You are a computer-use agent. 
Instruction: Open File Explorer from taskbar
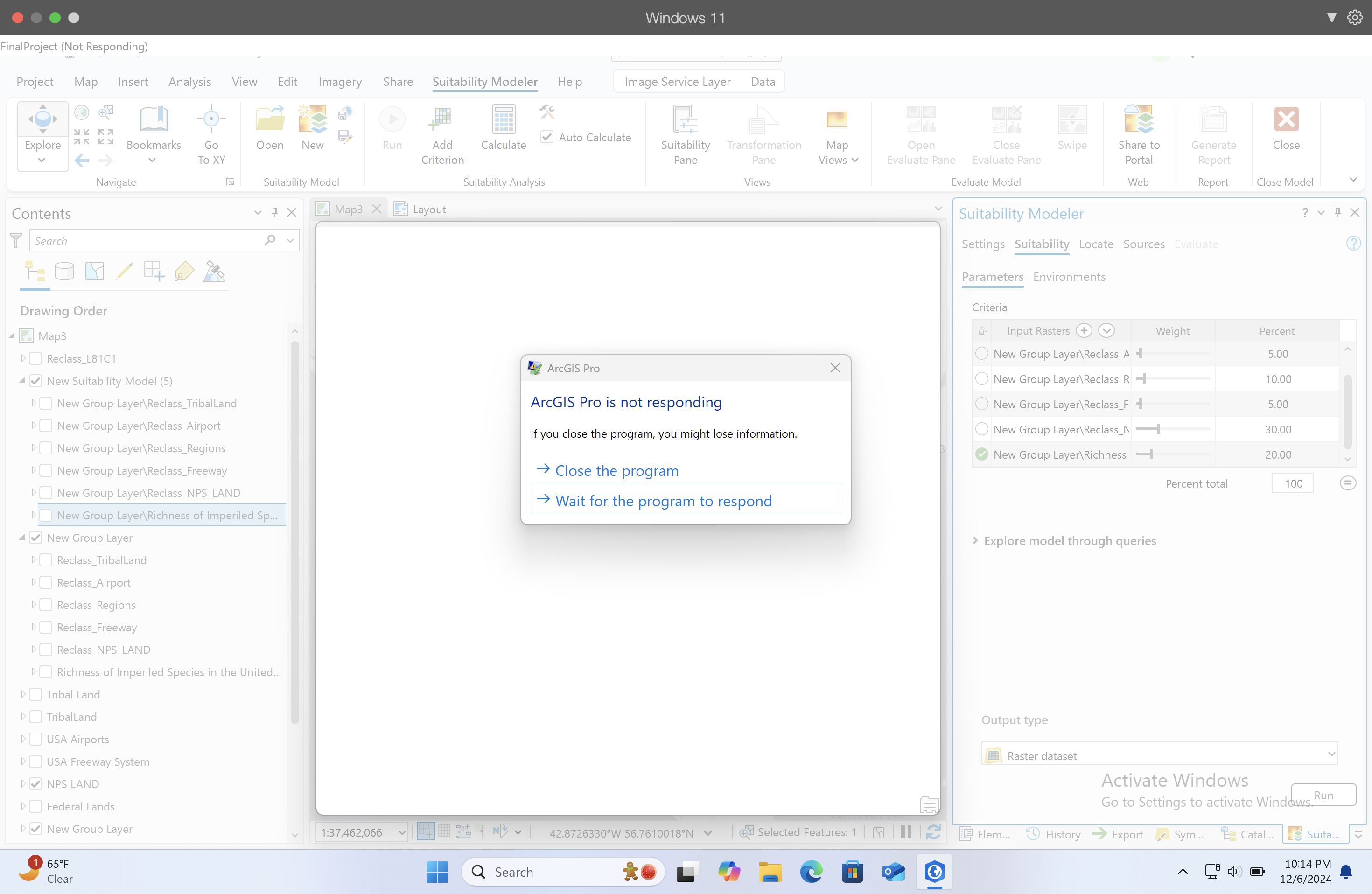click(x=769, y=872)
